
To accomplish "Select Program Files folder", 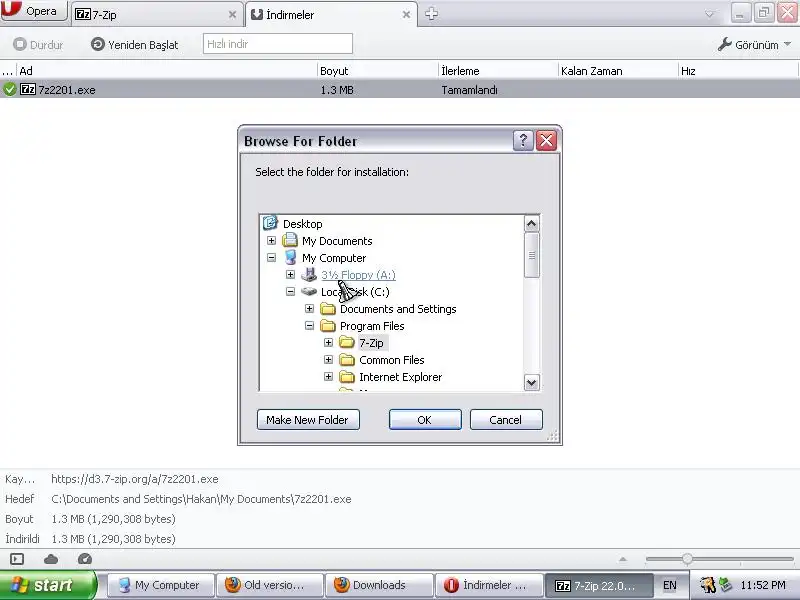I will 372,326.
